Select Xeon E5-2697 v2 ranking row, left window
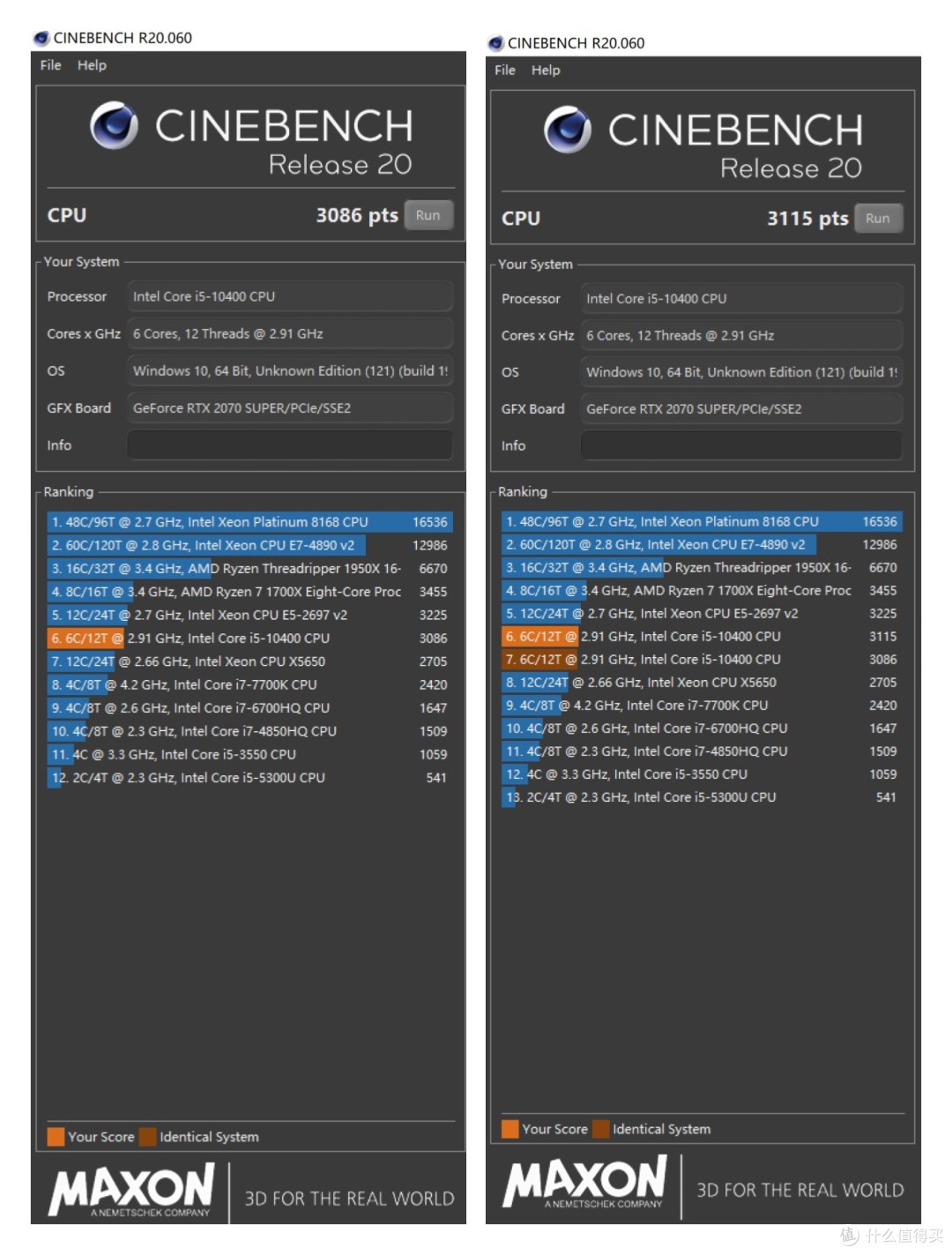 (249, 615)
